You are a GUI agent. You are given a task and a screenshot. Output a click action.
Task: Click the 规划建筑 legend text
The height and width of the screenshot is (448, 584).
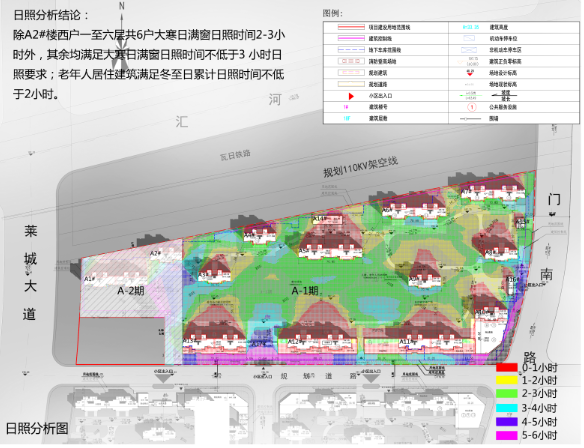coord(378,73)
